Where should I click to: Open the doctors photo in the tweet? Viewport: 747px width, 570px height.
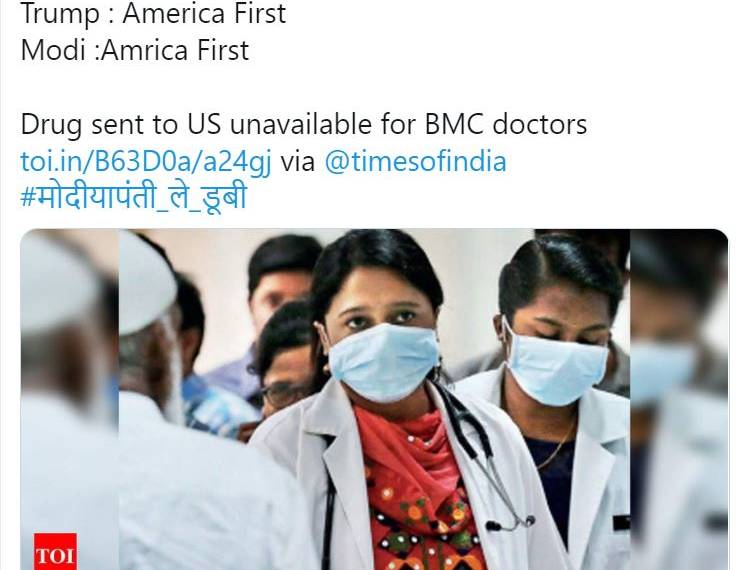[x=374, y=399]
